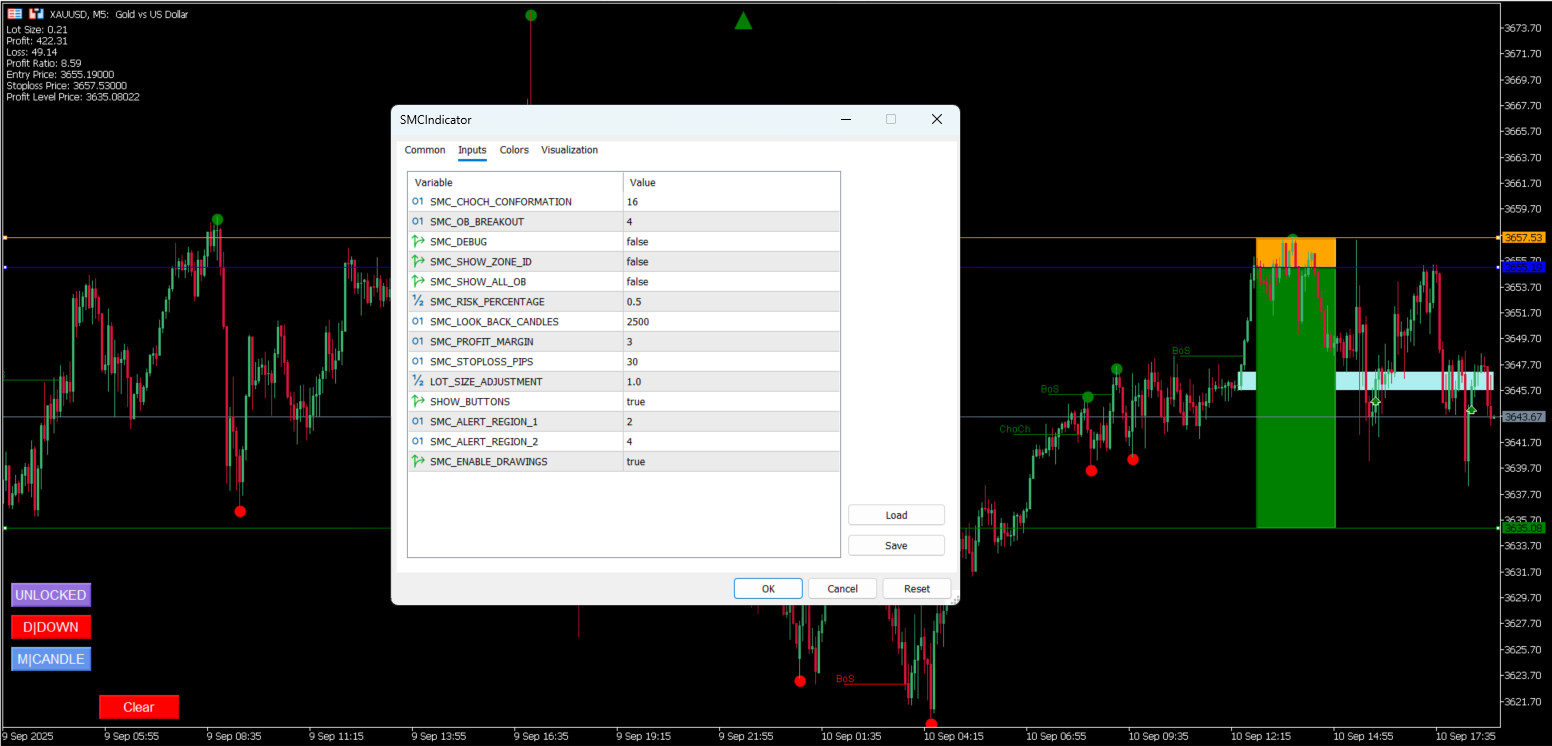Select the ChoCh label on the chart
This screenshot has height=746, width=1552.
[1014, 429]
